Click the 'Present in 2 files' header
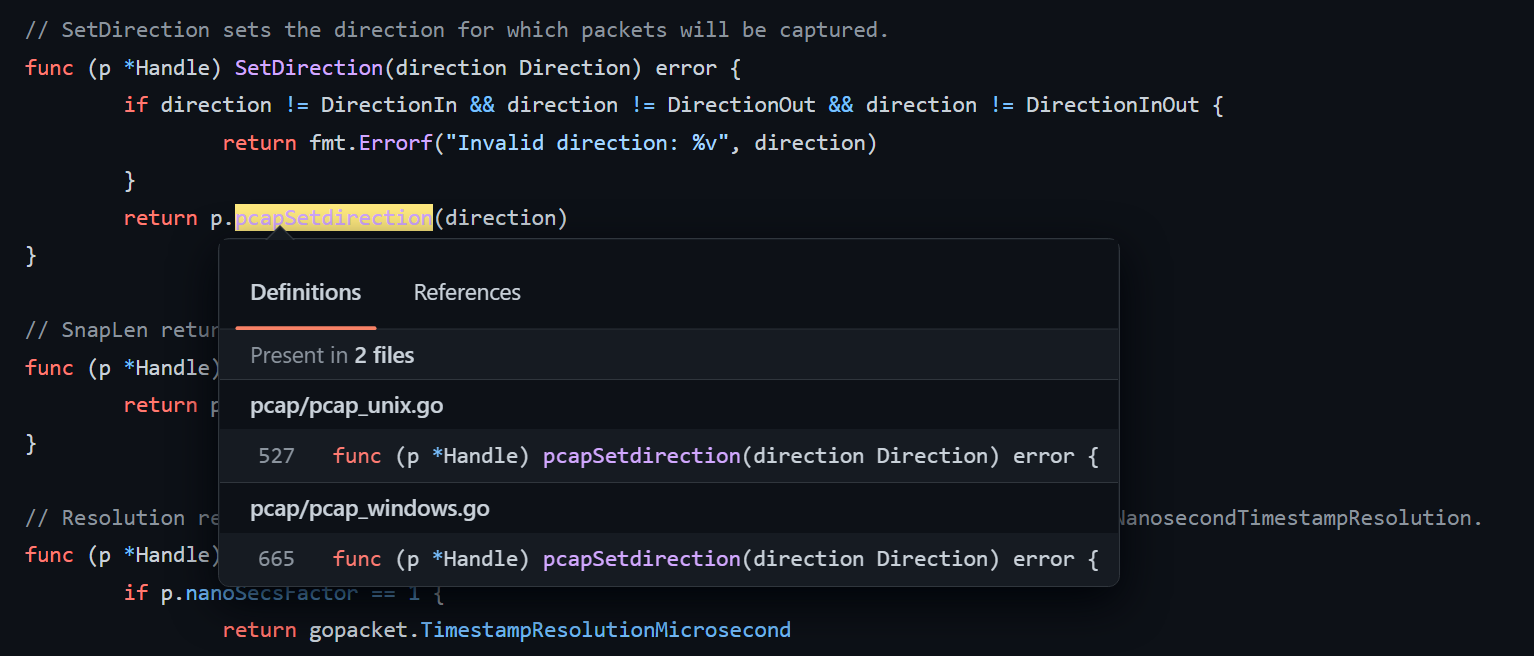Image resolution: width=1534 pixels, height=656 pixels. 331,355
